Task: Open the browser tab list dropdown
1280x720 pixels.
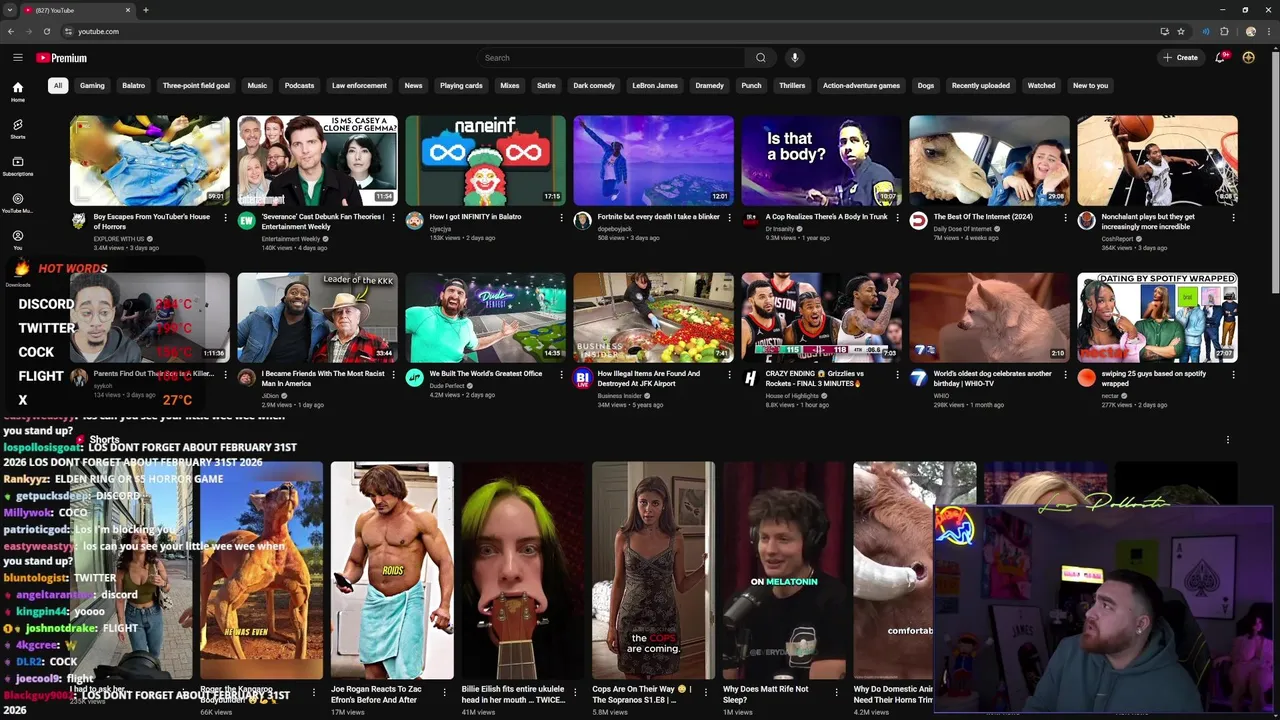Action: pos(10,10)
